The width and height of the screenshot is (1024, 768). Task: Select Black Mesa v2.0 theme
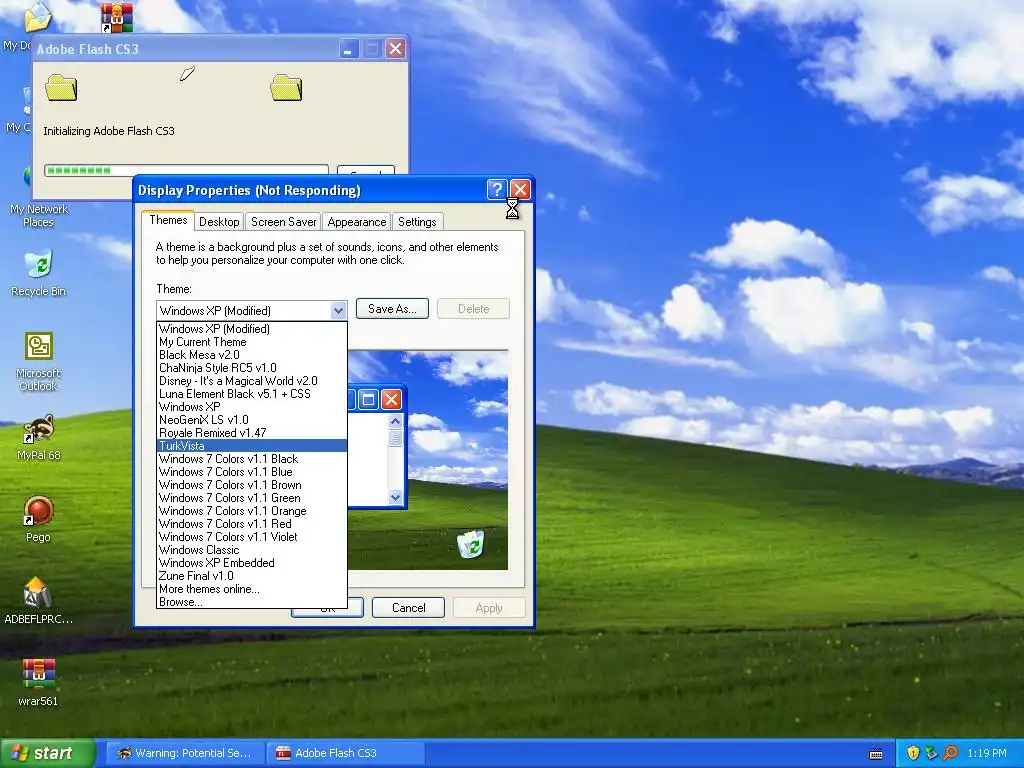coord(251,355)
